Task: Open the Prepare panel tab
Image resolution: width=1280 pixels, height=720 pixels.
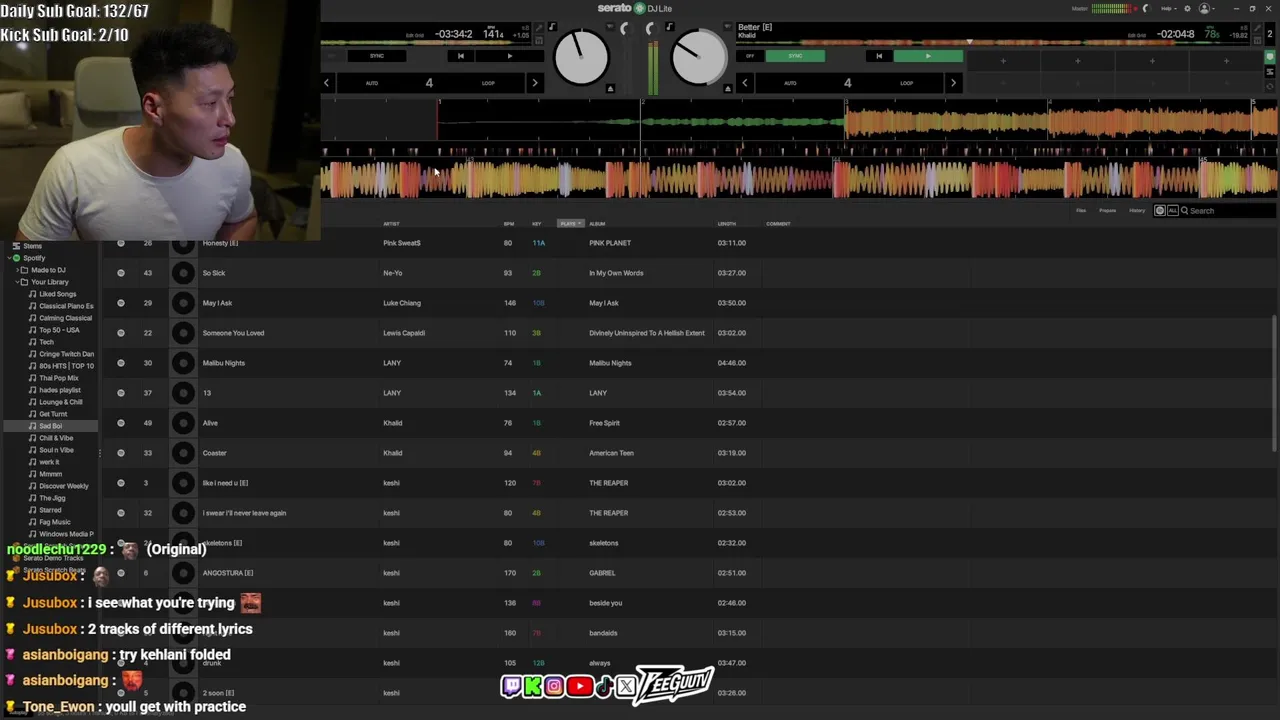Action: [x=1108, y=211]
